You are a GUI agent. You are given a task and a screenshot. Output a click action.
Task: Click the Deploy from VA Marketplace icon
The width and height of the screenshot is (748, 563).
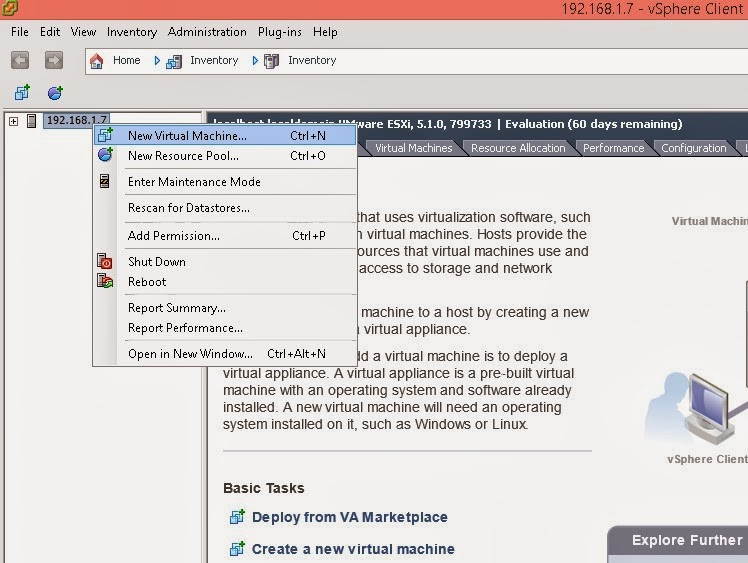[237, 517]
